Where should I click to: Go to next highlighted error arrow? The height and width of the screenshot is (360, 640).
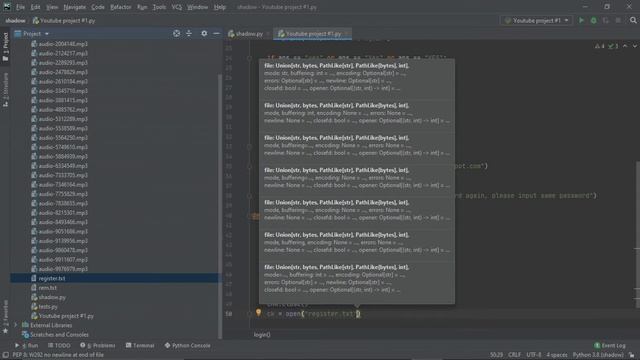[635, 46]
